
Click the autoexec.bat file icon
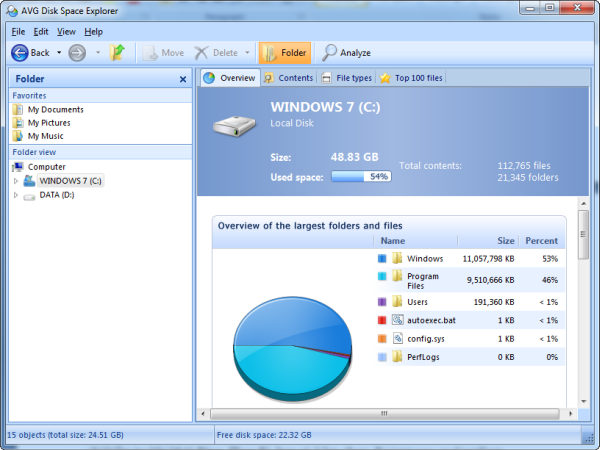pyautogui.click(x=398, y=320)
